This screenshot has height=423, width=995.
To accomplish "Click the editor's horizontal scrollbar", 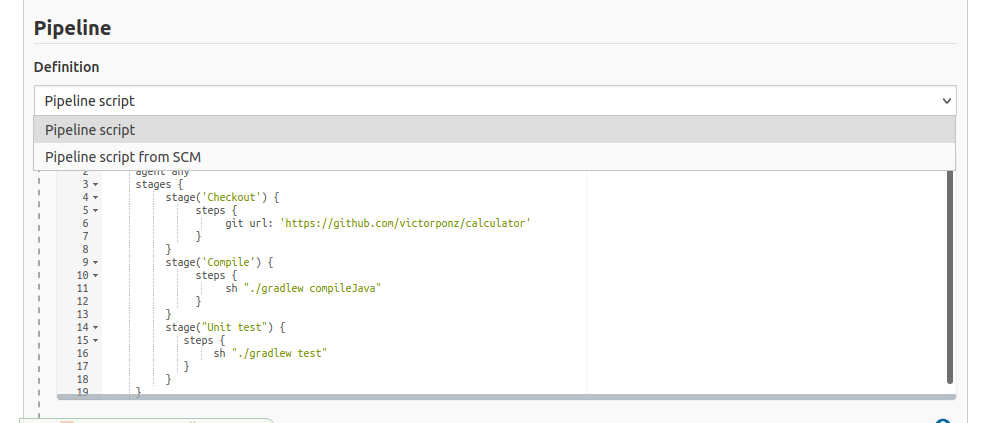I will (500, 397).
